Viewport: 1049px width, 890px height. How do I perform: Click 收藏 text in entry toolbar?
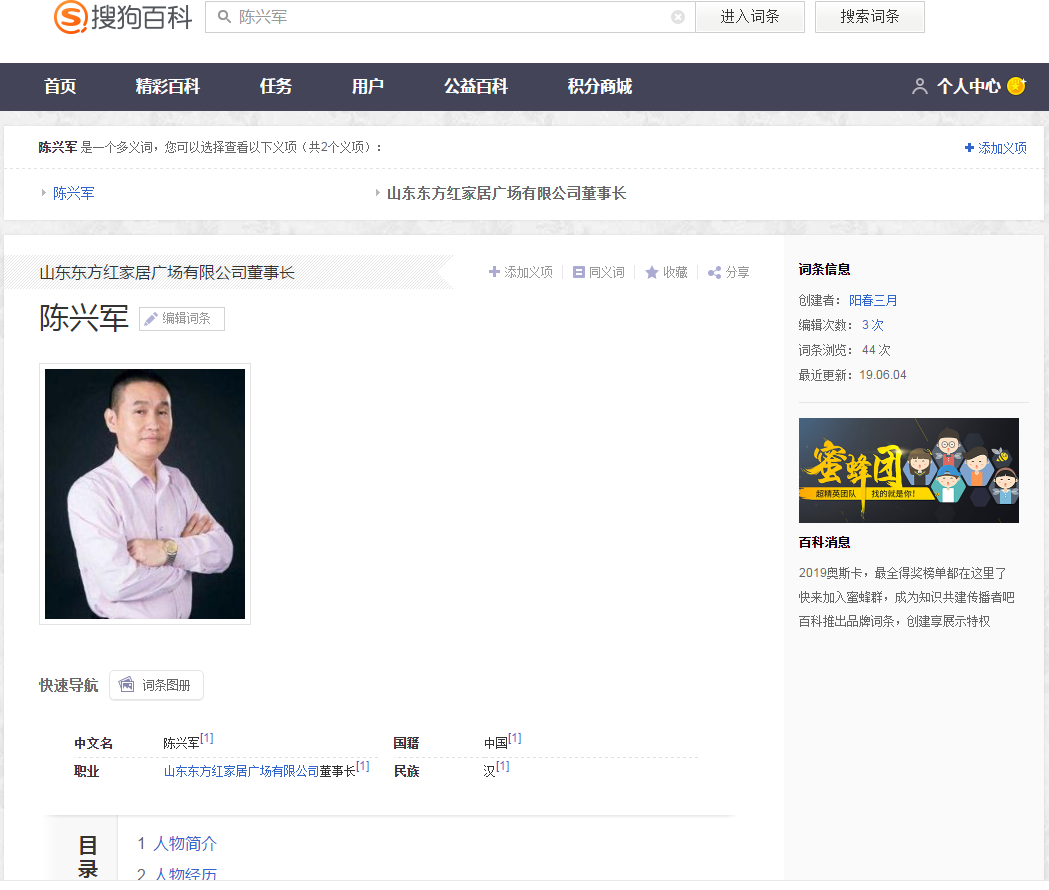(675, 272)
